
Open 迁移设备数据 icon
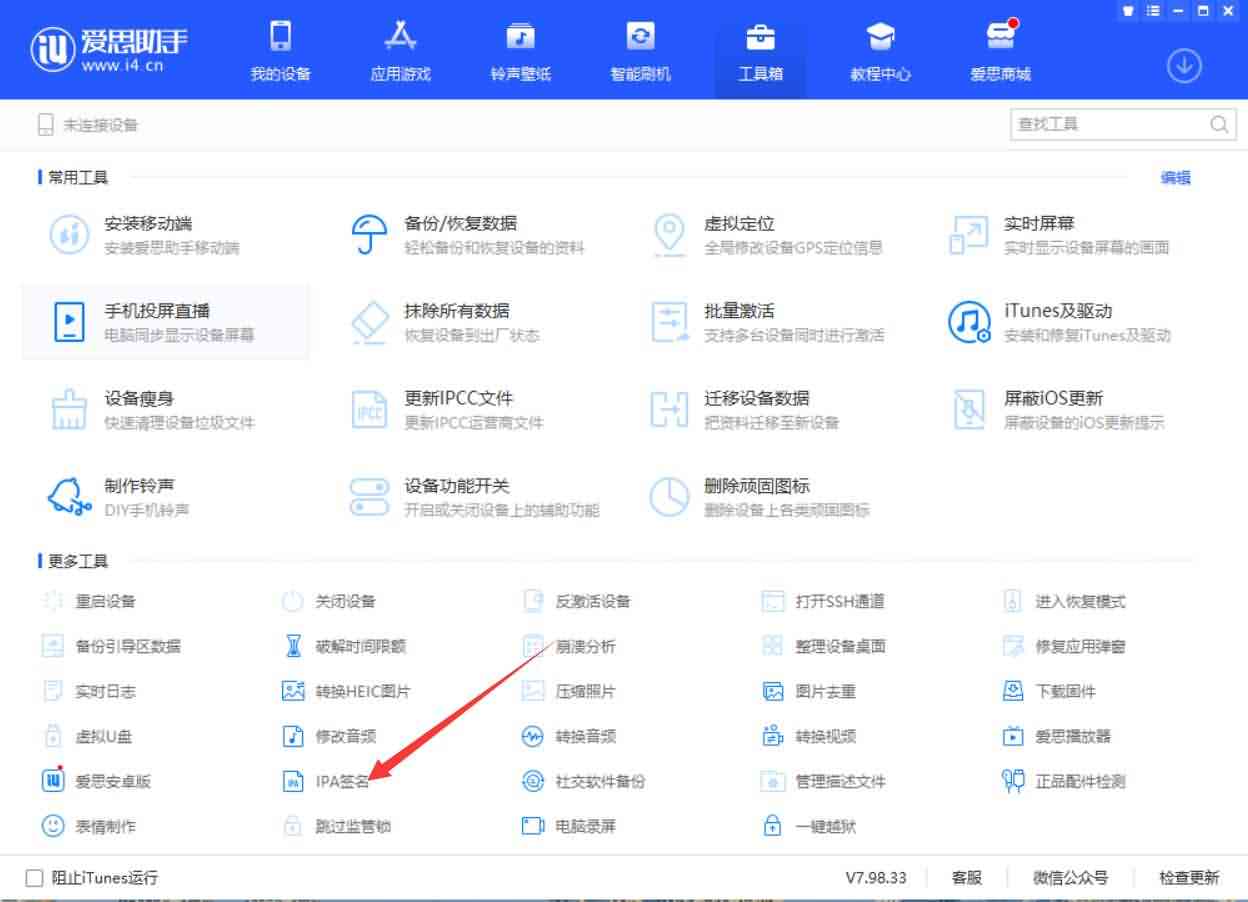coord(669,410)
